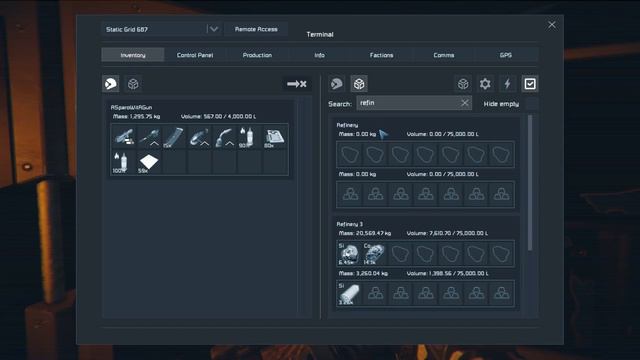Screen dimensions: 640x360
Task: Switch right panel to grid cube filter
Action: (x=359, y=84)
